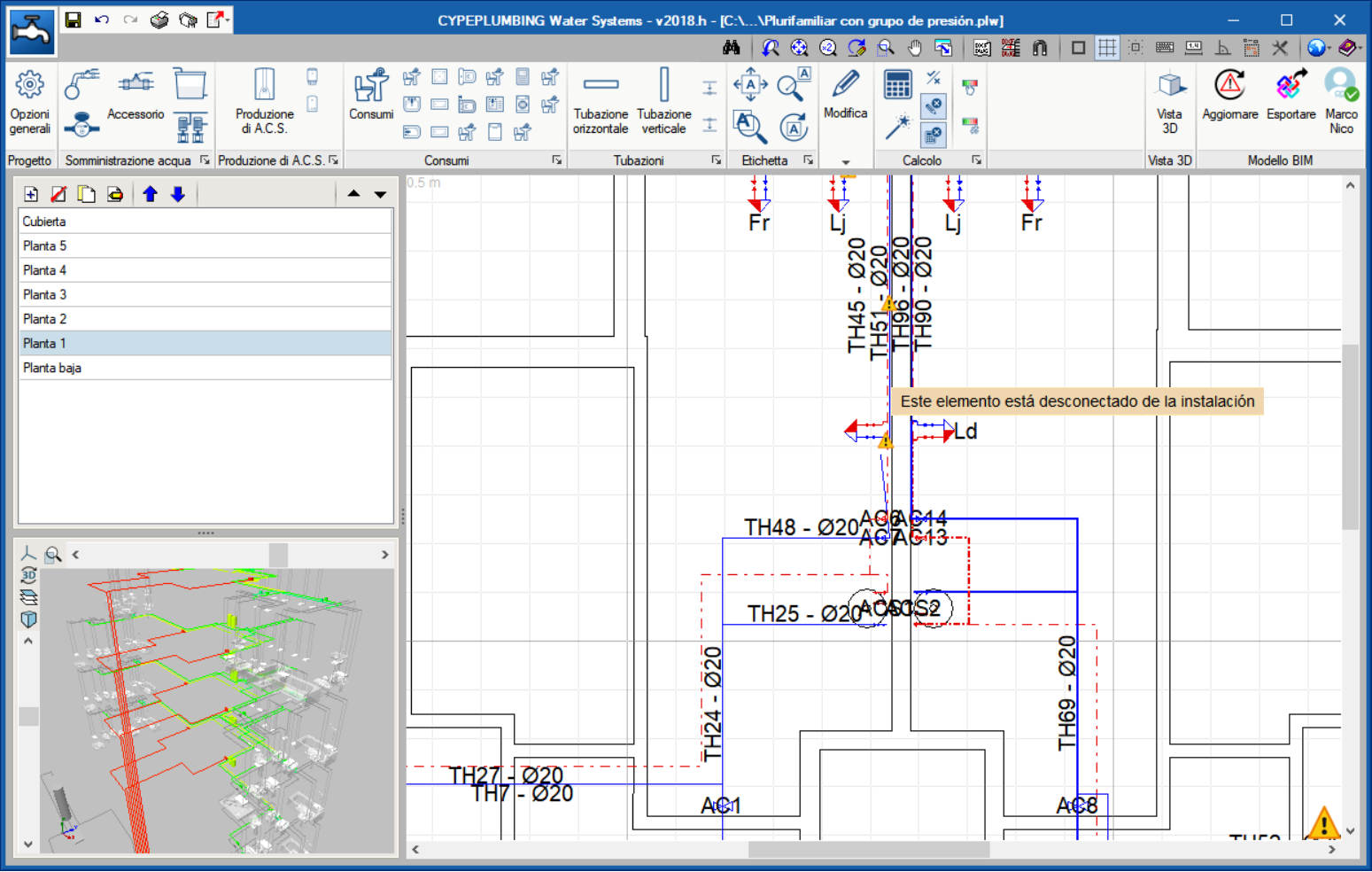This screenshot has width=1372, height=872.
Task: Select Planta 3 in the list
Action: pyautogui.click(x=205, y=294)
